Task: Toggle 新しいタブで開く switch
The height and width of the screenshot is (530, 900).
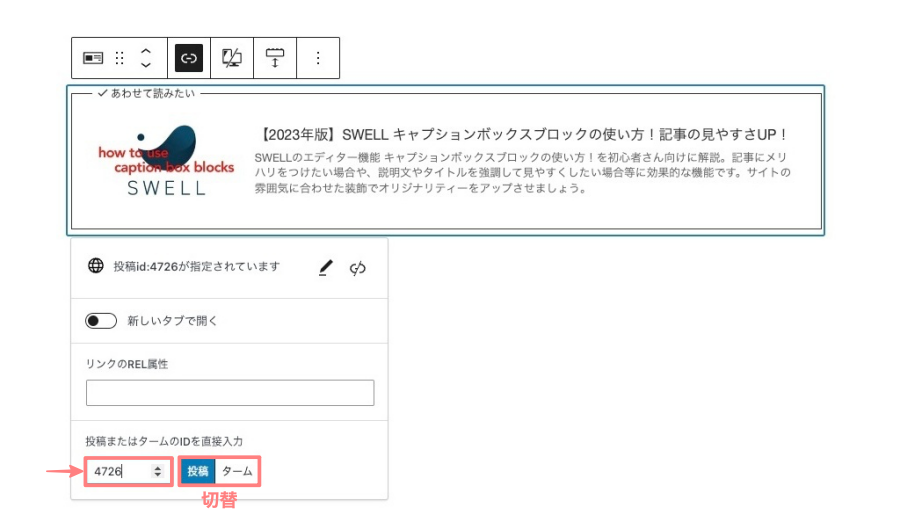Action: (x=101, y=321)
